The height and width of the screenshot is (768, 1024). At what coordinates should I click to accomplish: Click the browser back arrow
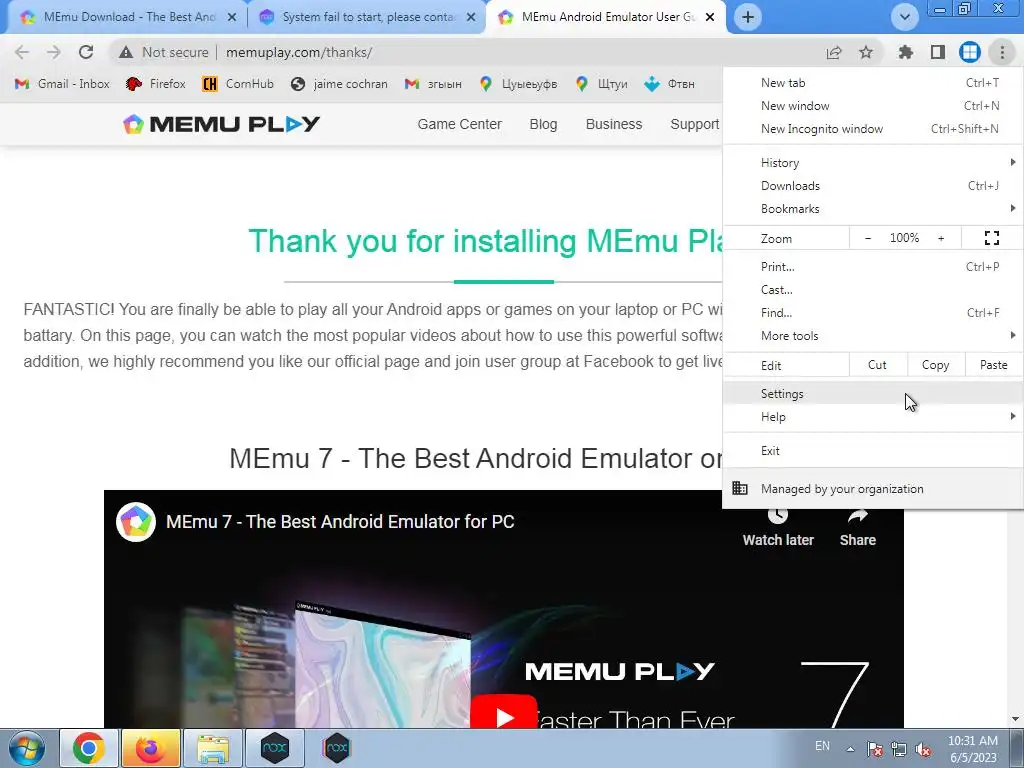coord(22,52)
